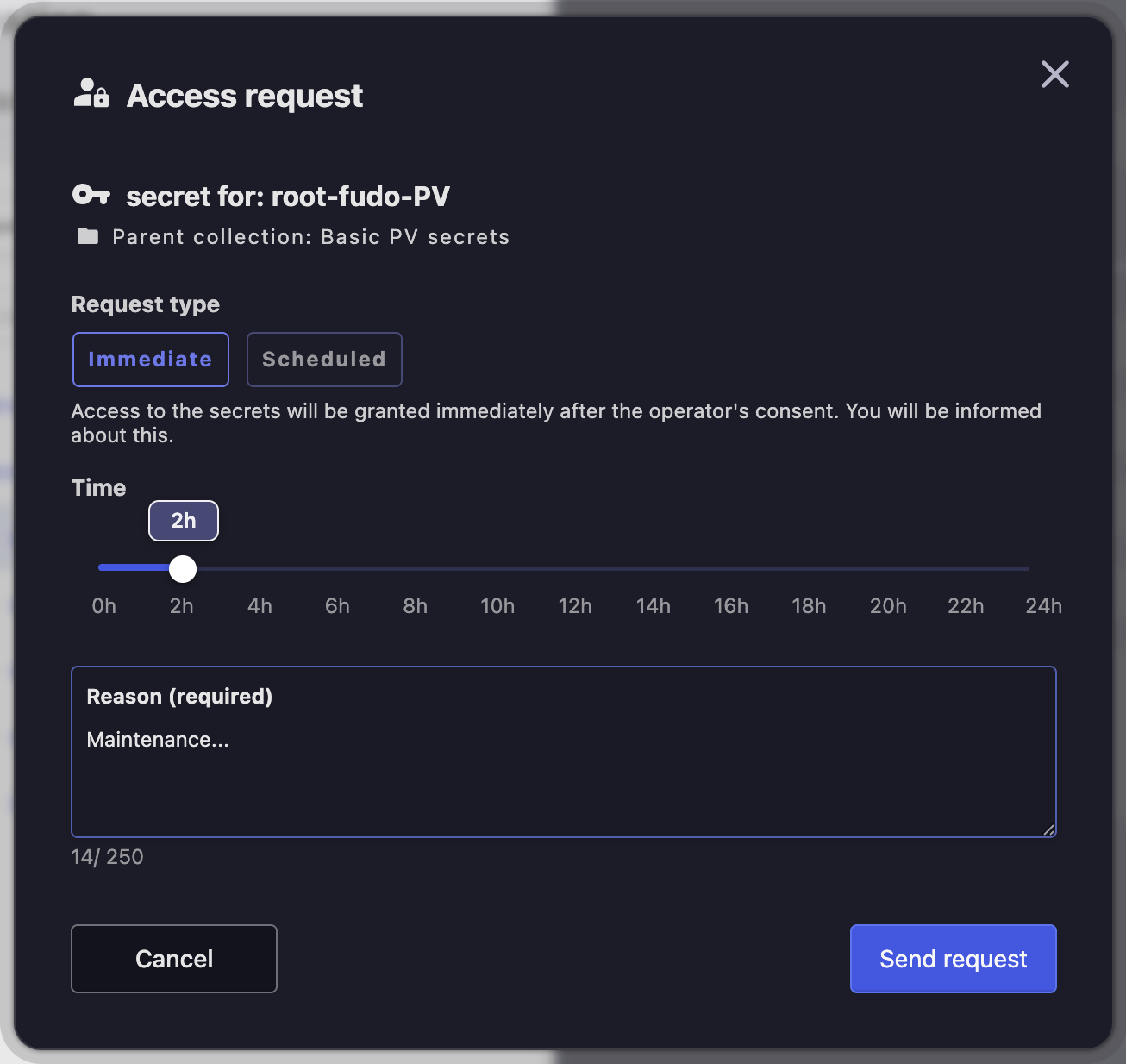Click the secret for: root-fudo-PV title

point(288,197)
